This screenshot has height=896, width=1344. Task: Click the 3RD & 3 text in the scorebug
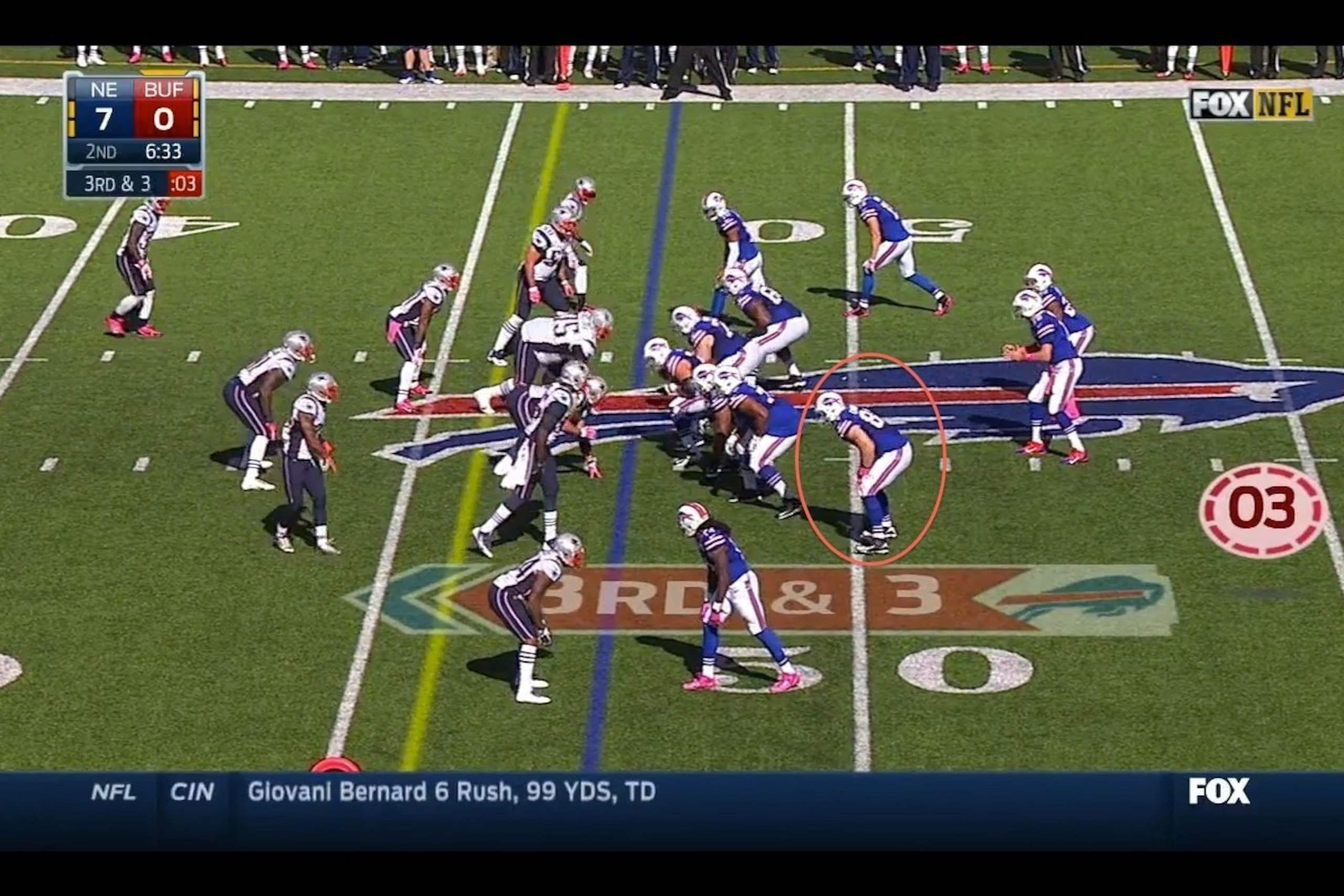click(x=117, y=183)
